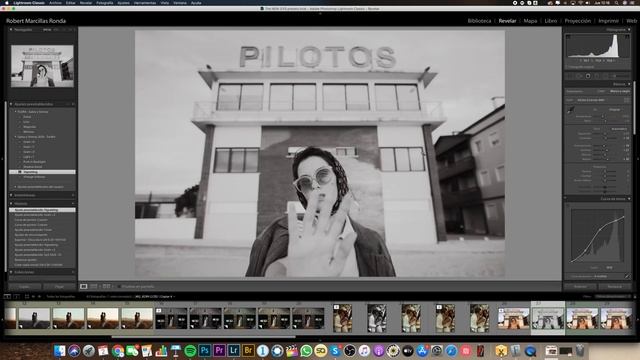Screen dimensions: 640x360
Task: Open the Trash in the Dock
Action: coord(580,350)
